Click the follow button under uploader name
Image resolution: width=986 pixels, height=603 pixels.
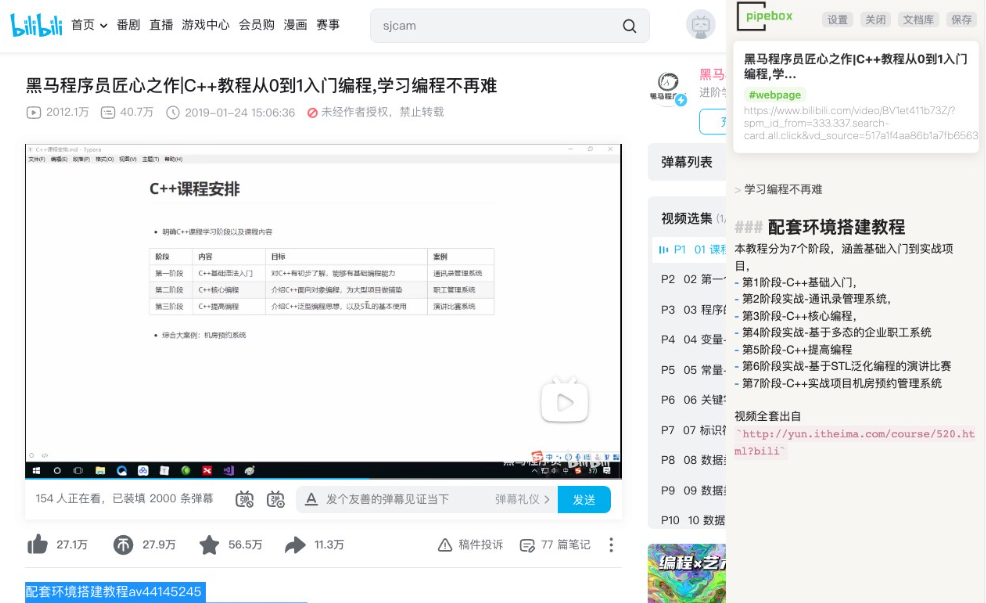(x=712, y=121)
